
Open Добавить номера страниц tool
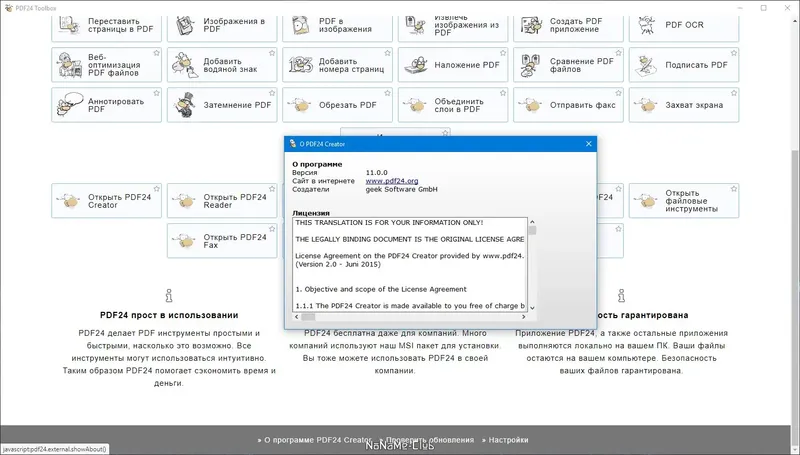338,65
